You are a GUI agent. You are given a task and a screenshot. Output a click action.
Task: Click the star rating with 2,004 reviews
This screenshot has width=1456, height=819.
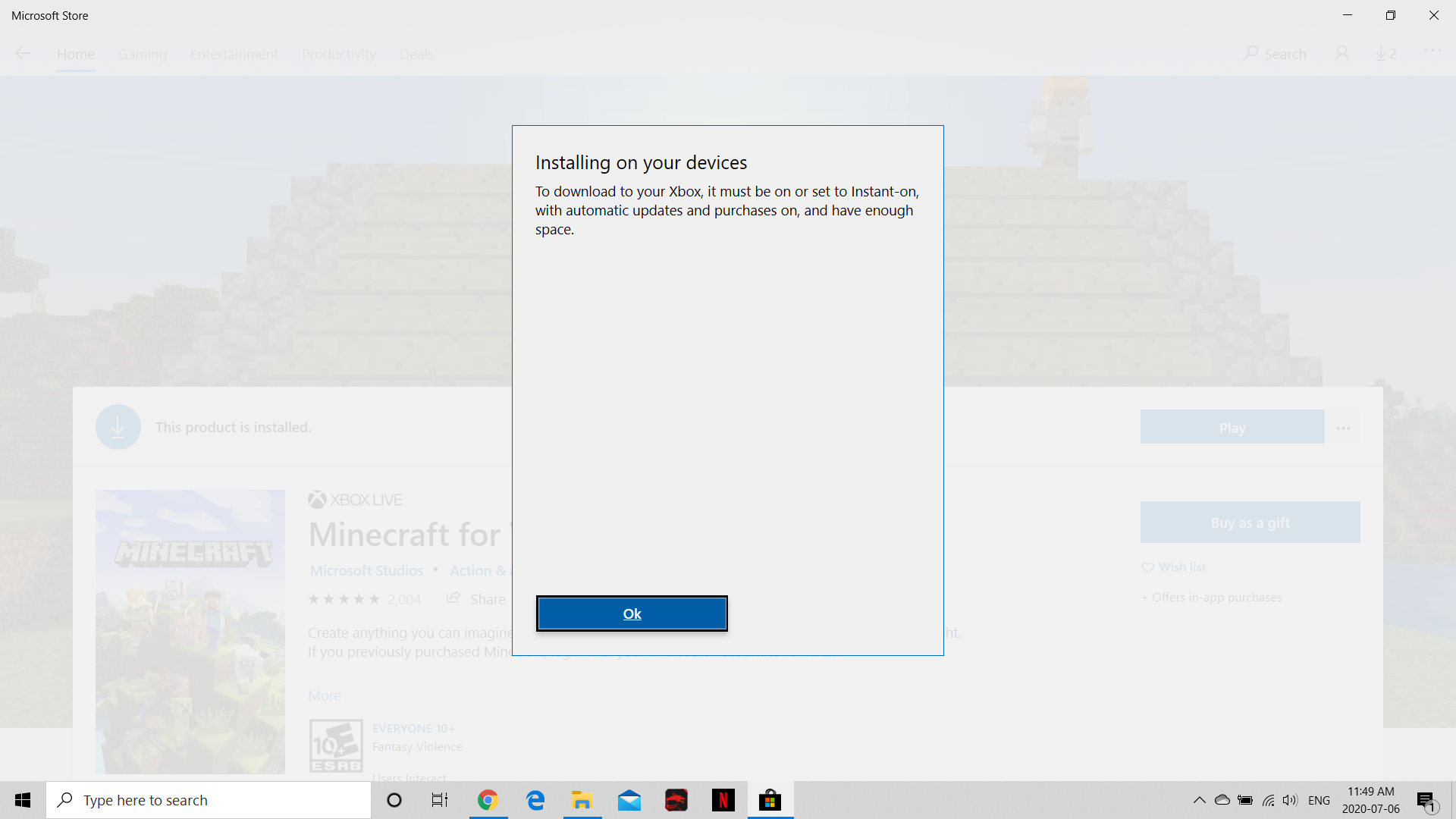point(364,599)
